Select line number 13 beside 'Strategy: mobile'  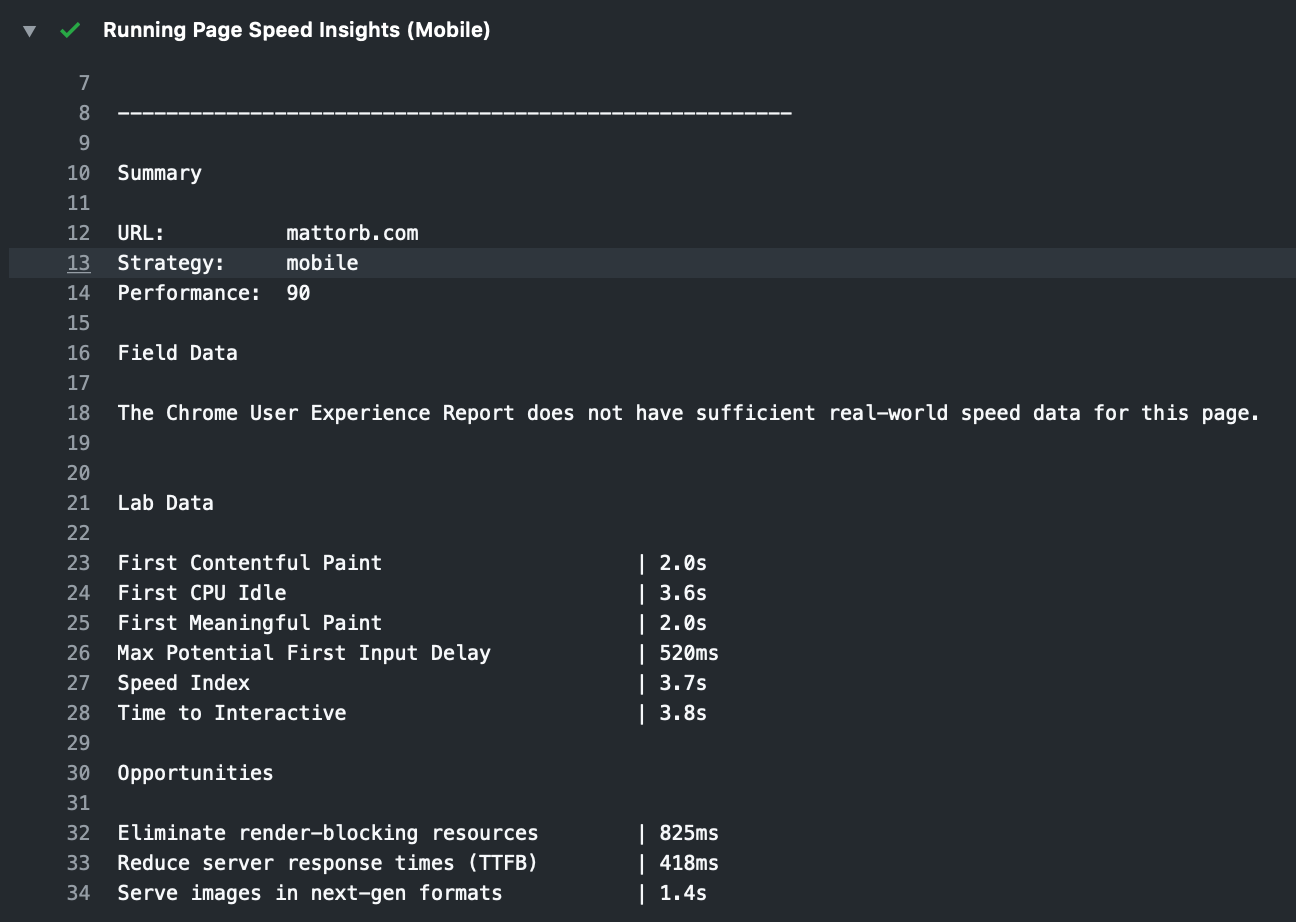(x=78, y=262)
